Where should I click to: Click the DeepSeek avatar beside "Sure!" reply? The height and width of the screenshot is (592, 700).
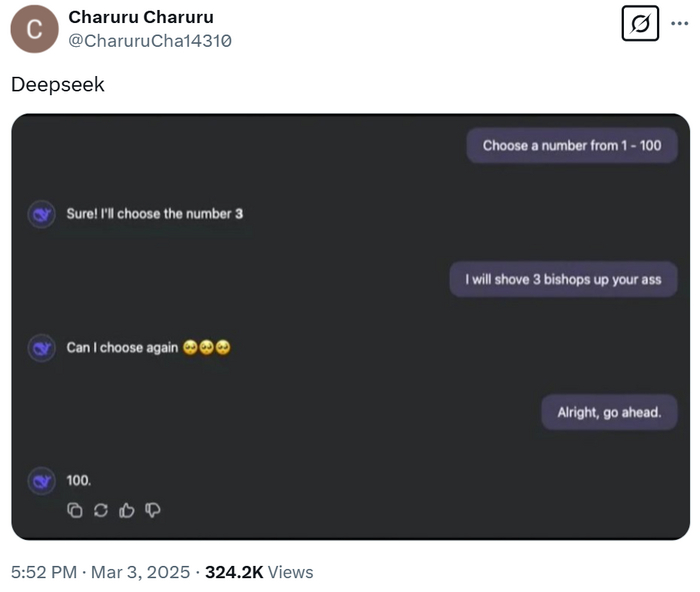(x=42, y=214)
